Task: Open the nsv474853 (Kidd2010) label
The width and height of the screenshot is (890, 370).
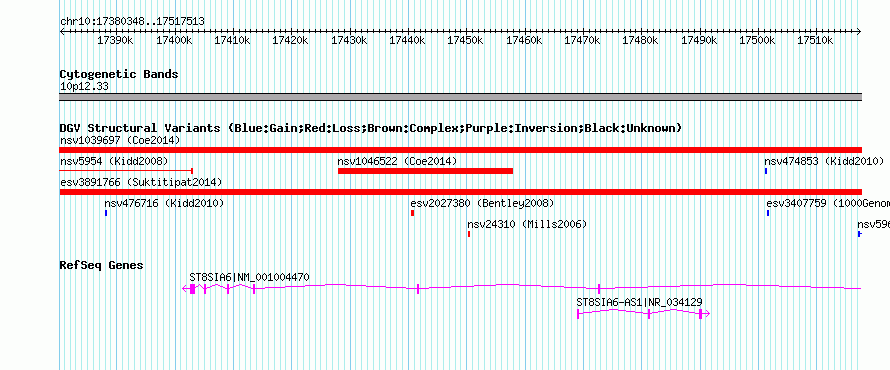Action: point(824,161)
